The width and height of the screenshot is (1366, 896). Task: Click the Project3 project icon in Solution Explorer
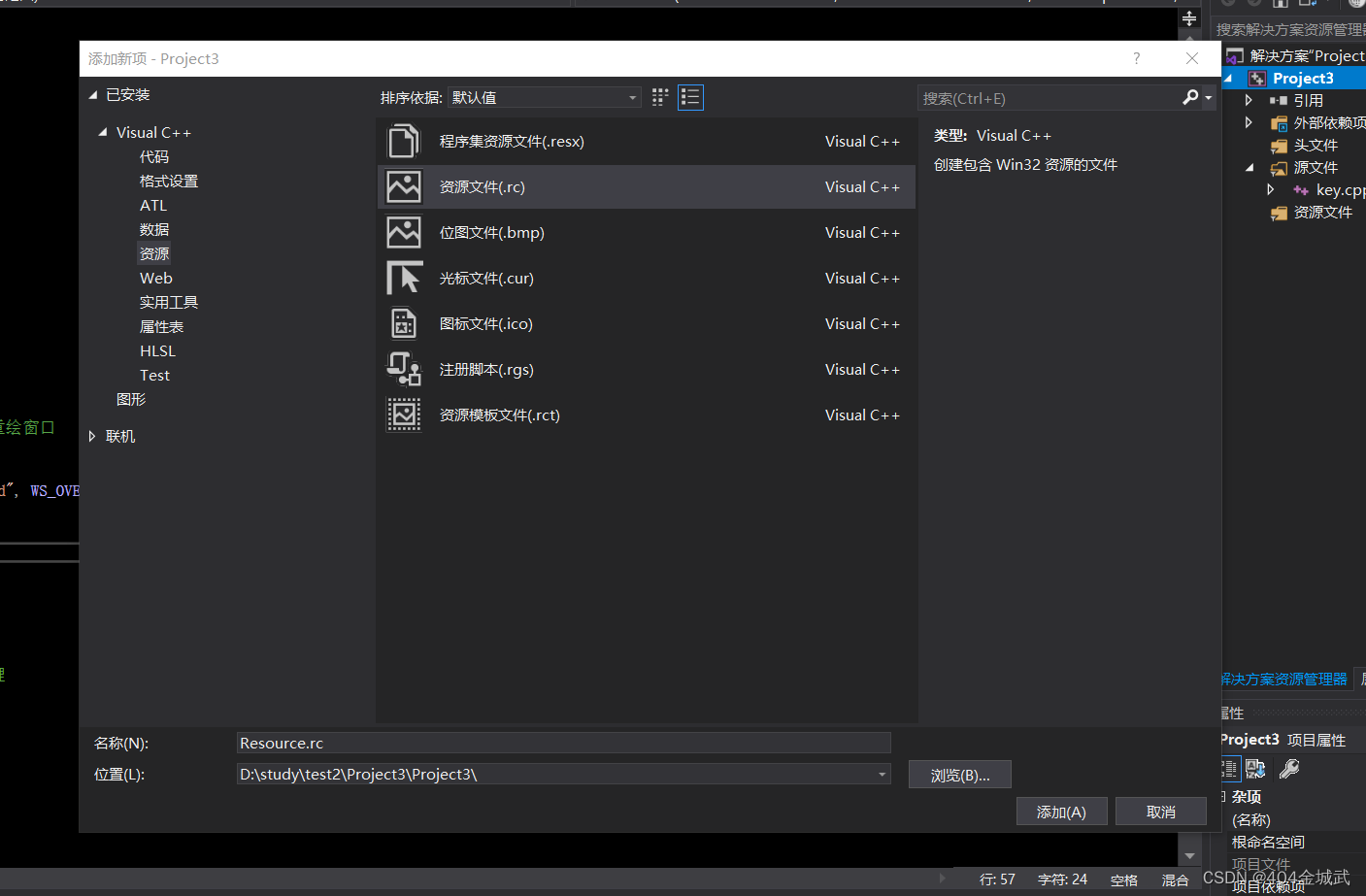pyautogui.click(x=1257, y=79)
